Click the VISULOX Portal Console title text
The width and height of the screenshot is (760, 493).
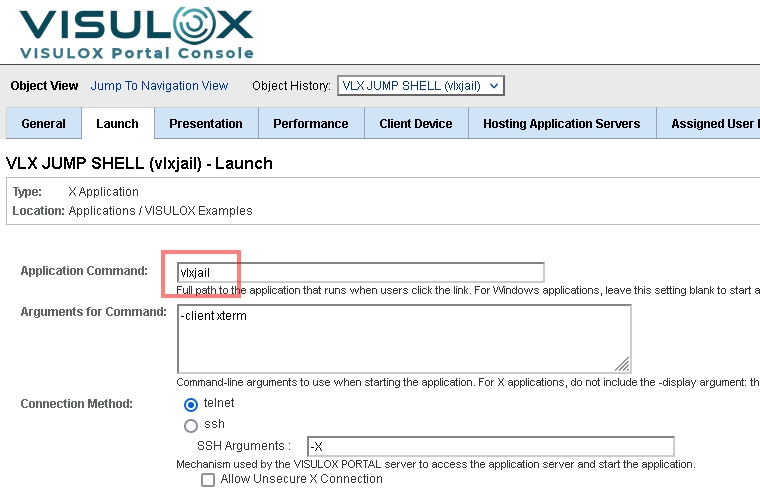[x=137, y=53]
